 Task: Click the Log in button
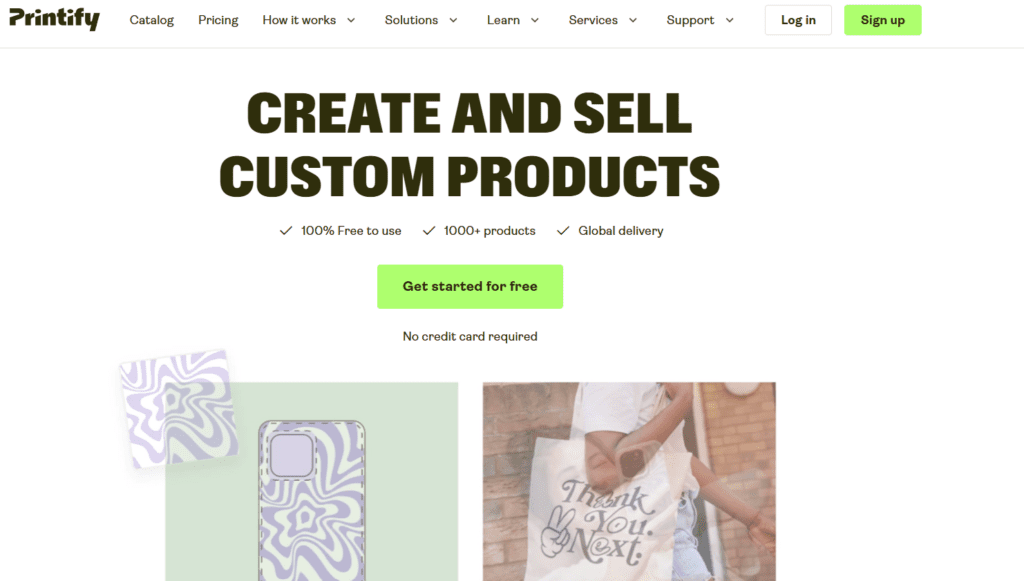pos(798,20)
